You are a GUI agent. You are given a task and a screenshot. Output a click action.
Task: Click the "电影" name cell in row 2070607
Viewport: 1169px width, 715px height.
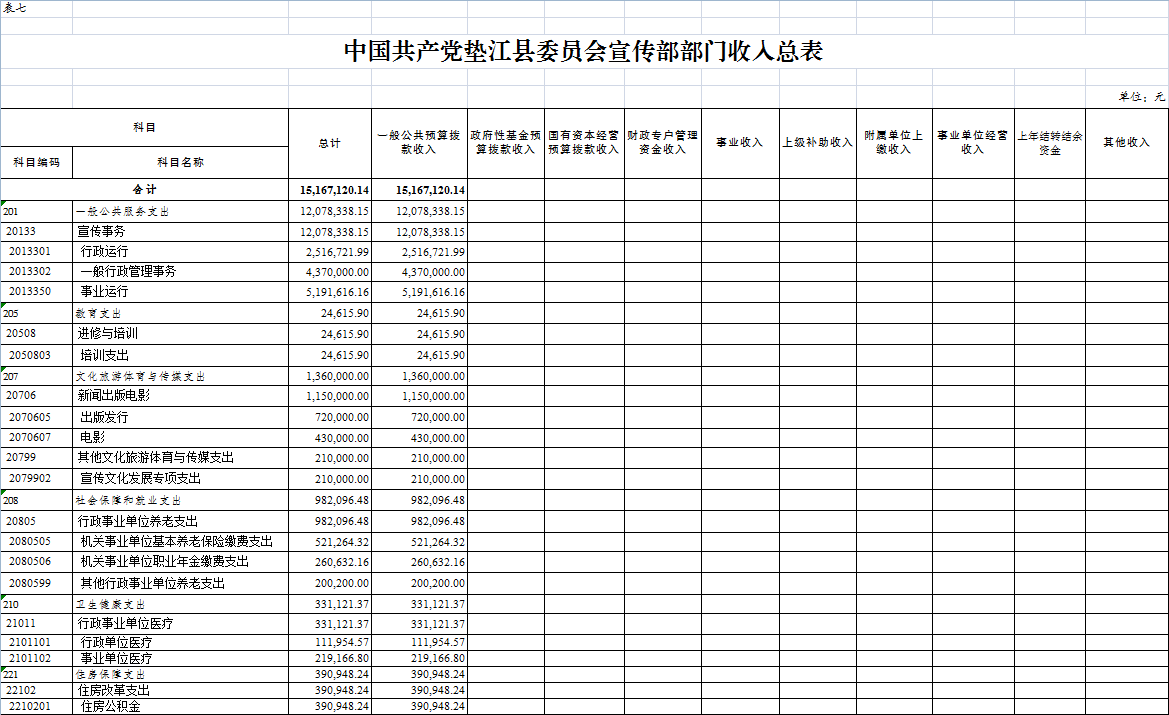(180, 438)
